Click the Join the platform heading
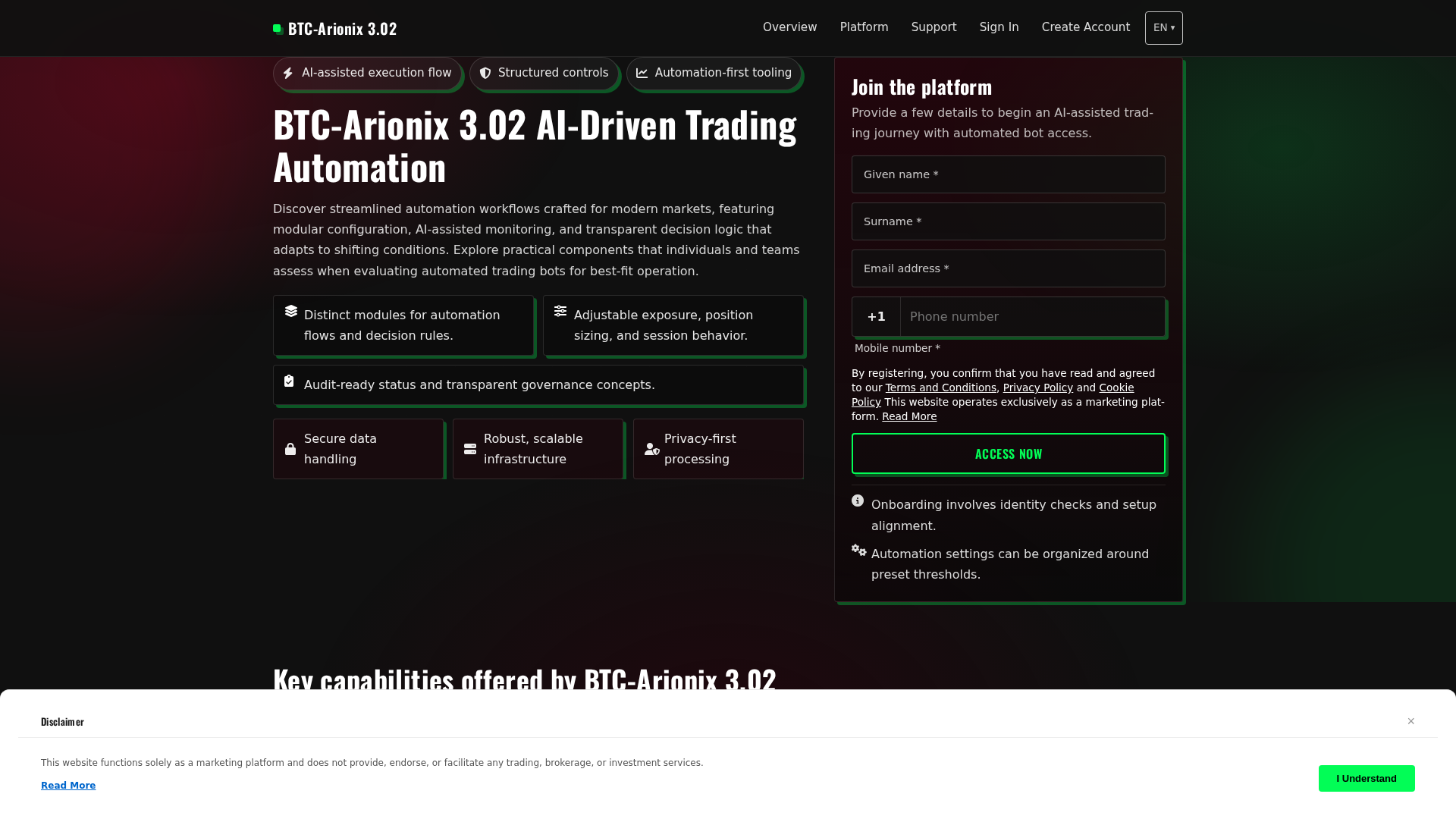The height and width of the screenshot is (819, 1456). [921, 87]
